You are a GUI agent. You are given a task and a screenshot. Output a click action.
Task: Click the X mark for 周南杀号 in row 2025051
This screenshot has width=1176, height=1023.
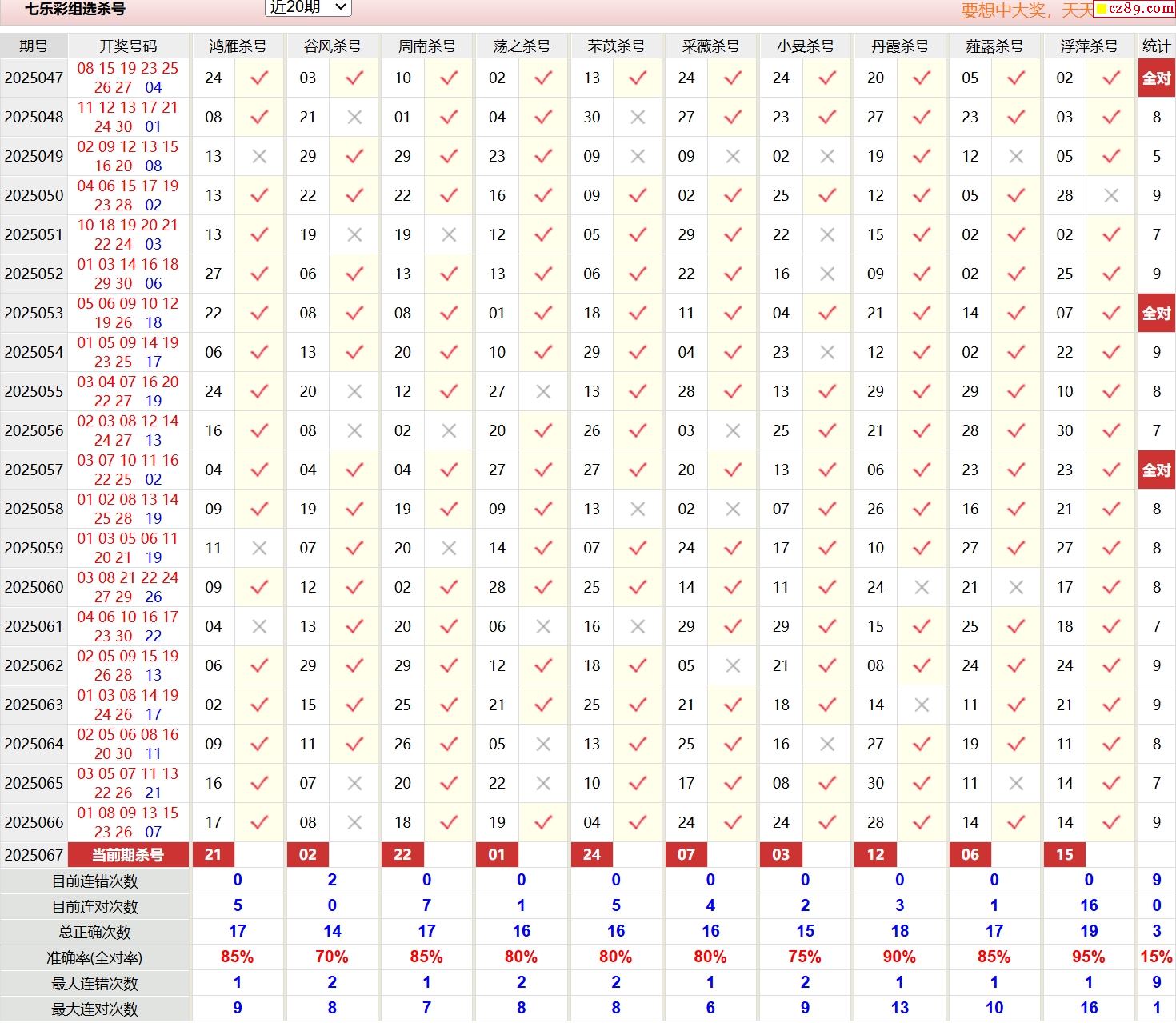click(x=449, y=235)
